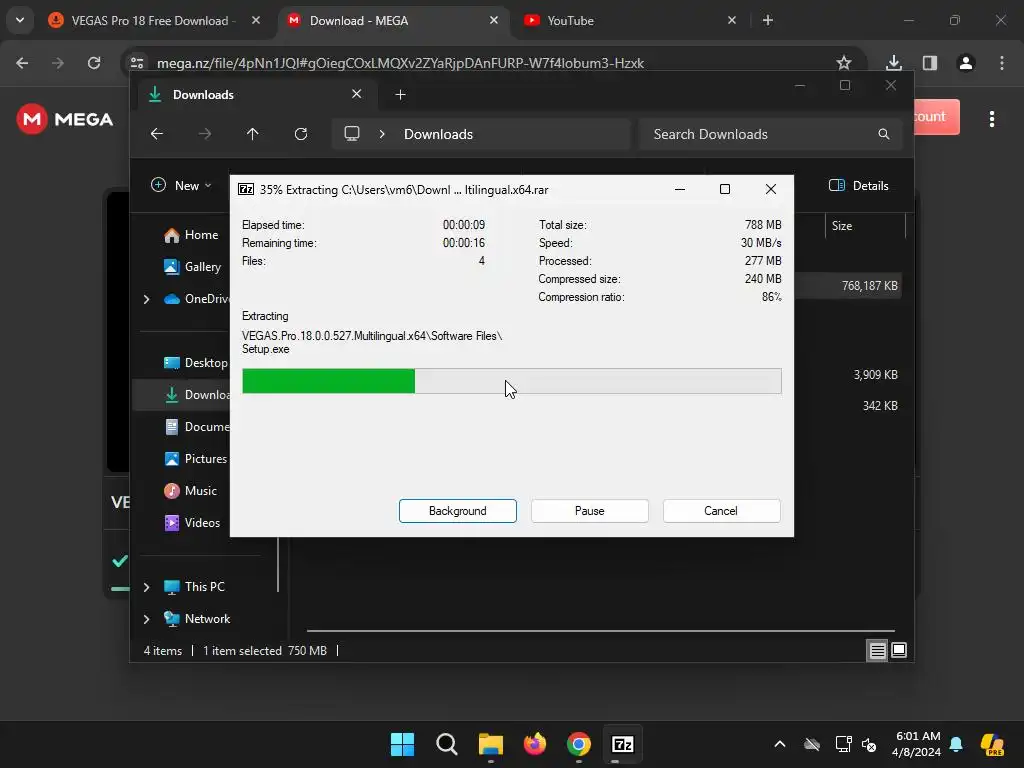Click the OneDrive cloud icon
The image size is (1024, 768).
coord(172,299)
